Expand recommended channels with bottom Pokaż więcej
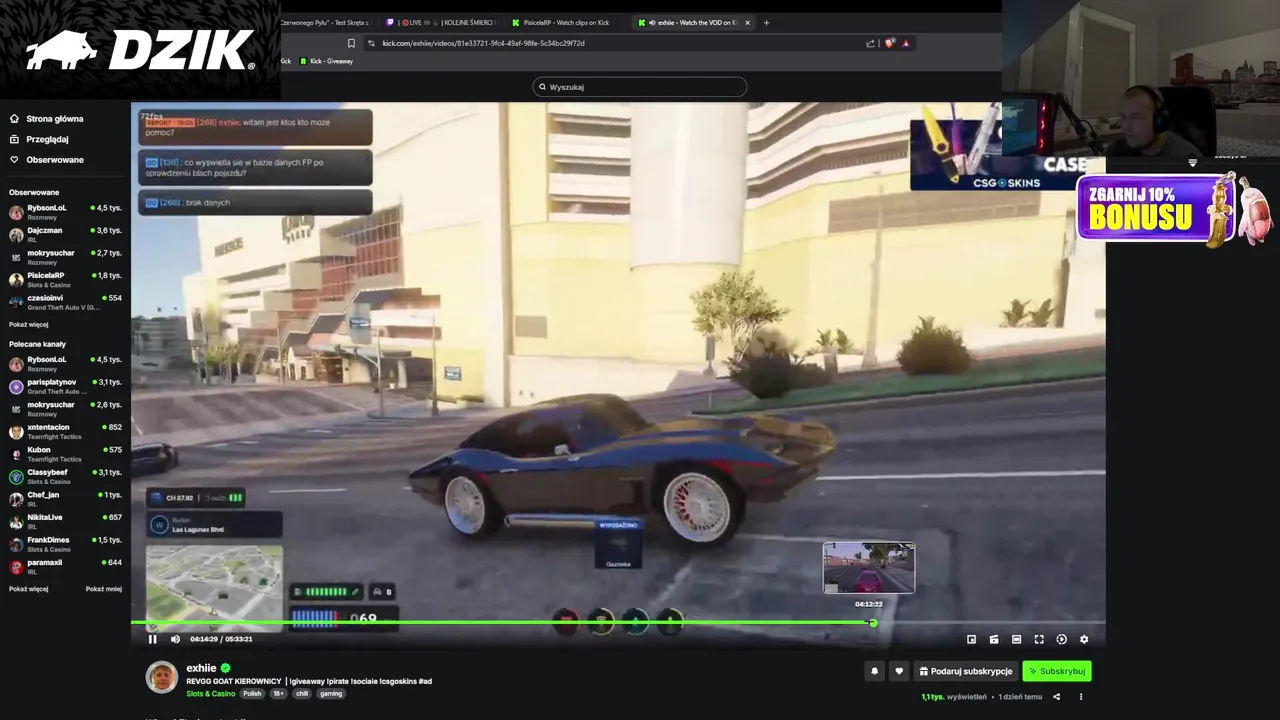Viewport: 1280px width, 720px height. [x=28, y=589]
